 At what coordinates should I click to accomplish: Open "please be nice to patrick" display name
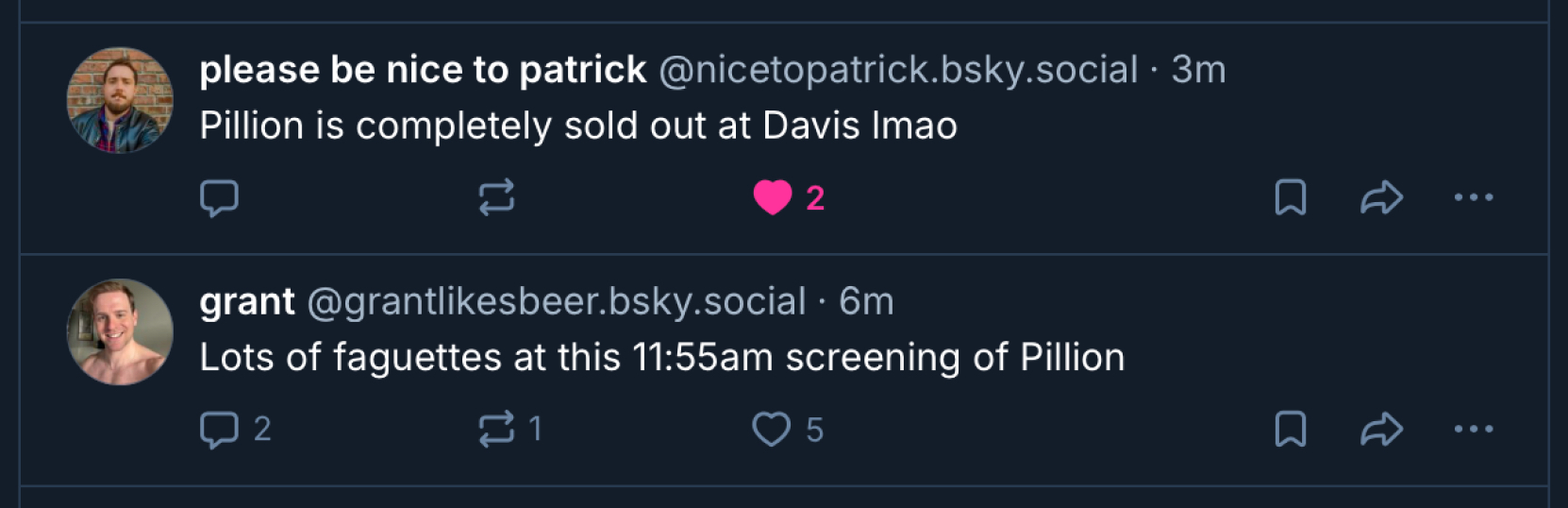click(423, 70)
